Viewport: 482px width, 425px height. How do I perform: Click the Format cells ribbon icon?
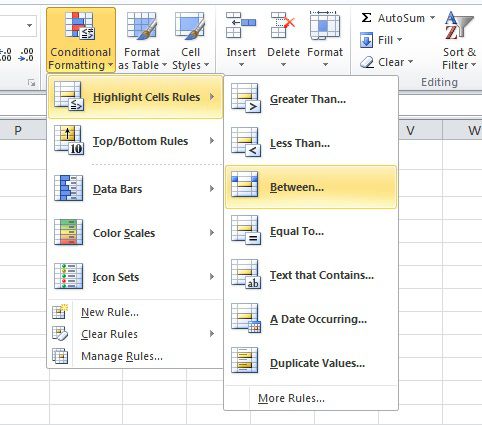(x=325, y=25)
